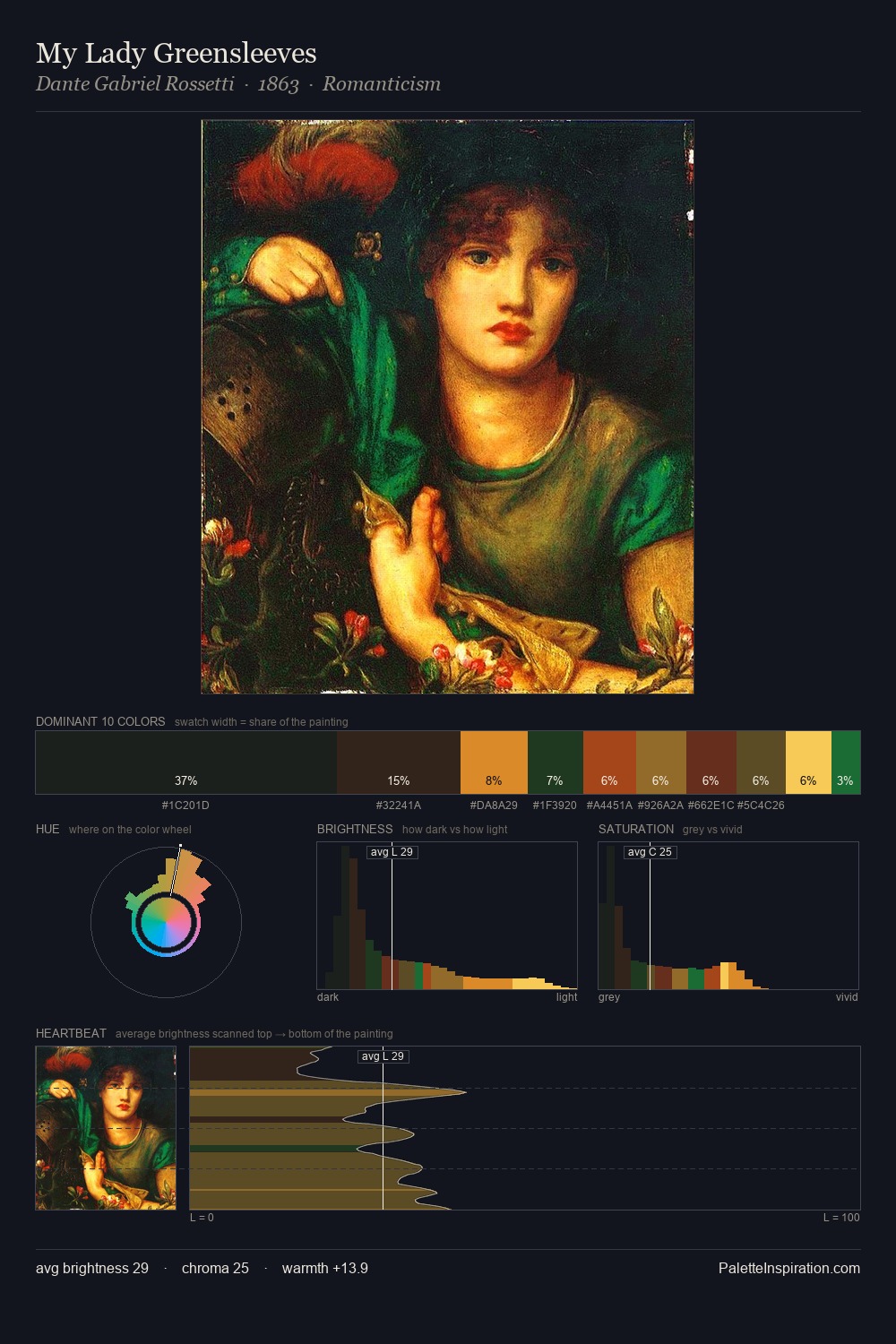Viewport: 896px width, 1344px height.
Task: Click the title My Lady Greensleeves
Action: coord(177,53)
